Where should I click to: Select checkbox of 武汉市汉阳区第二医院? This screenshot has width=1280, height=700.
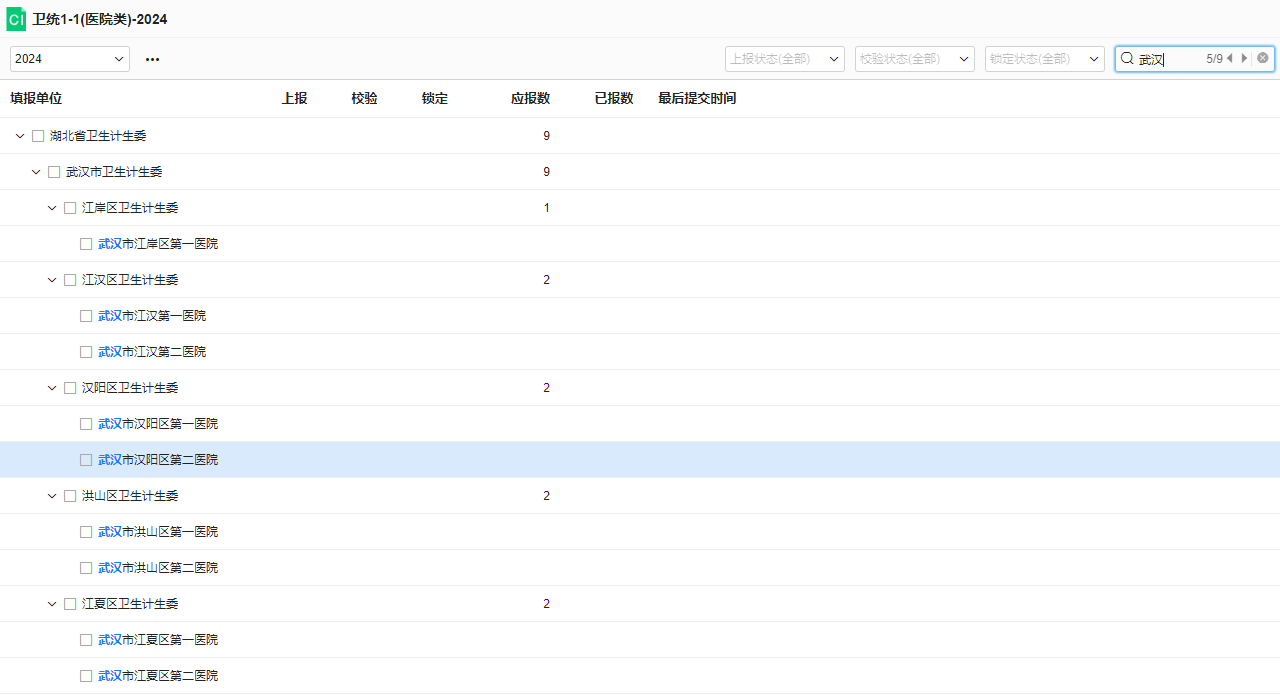(86, 460)
